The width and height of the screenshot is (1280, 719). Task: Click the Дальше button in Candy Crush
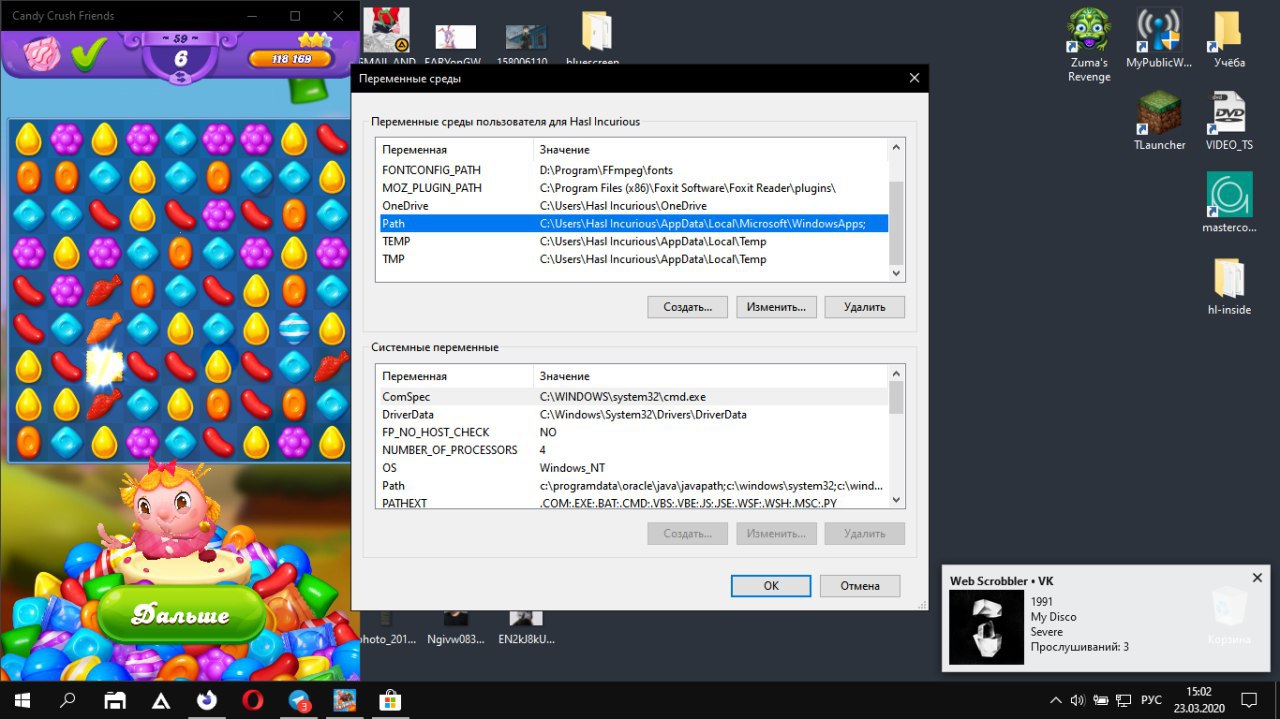tap(182, 614)
